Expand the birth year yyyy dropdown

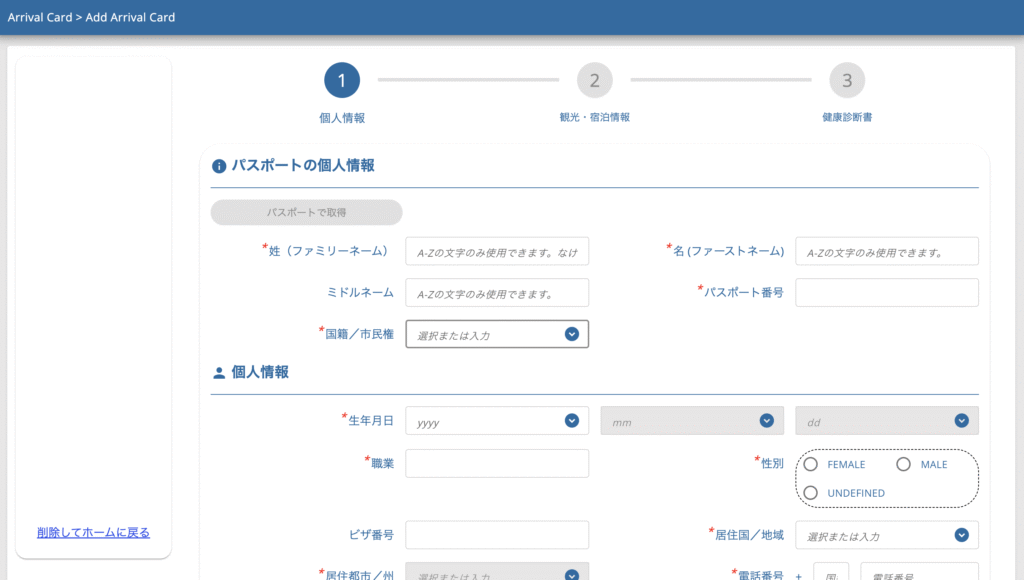coord(497,421)
